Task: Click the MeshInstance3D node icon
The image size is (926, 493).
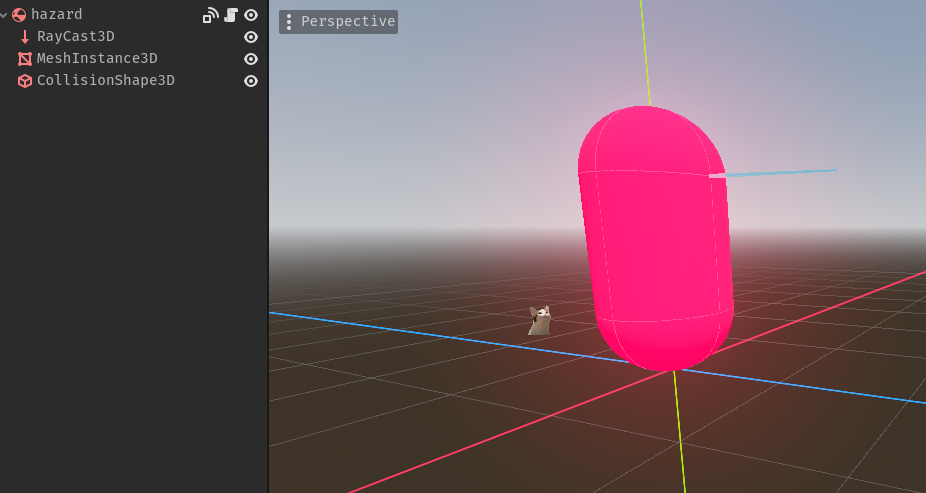Action: click(x=25, y=59)
